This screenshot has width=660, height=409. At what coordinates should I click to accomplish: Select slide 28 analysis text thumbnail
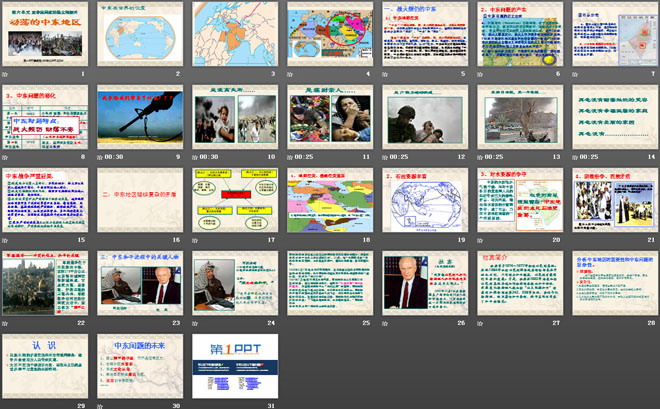[615, 283]
